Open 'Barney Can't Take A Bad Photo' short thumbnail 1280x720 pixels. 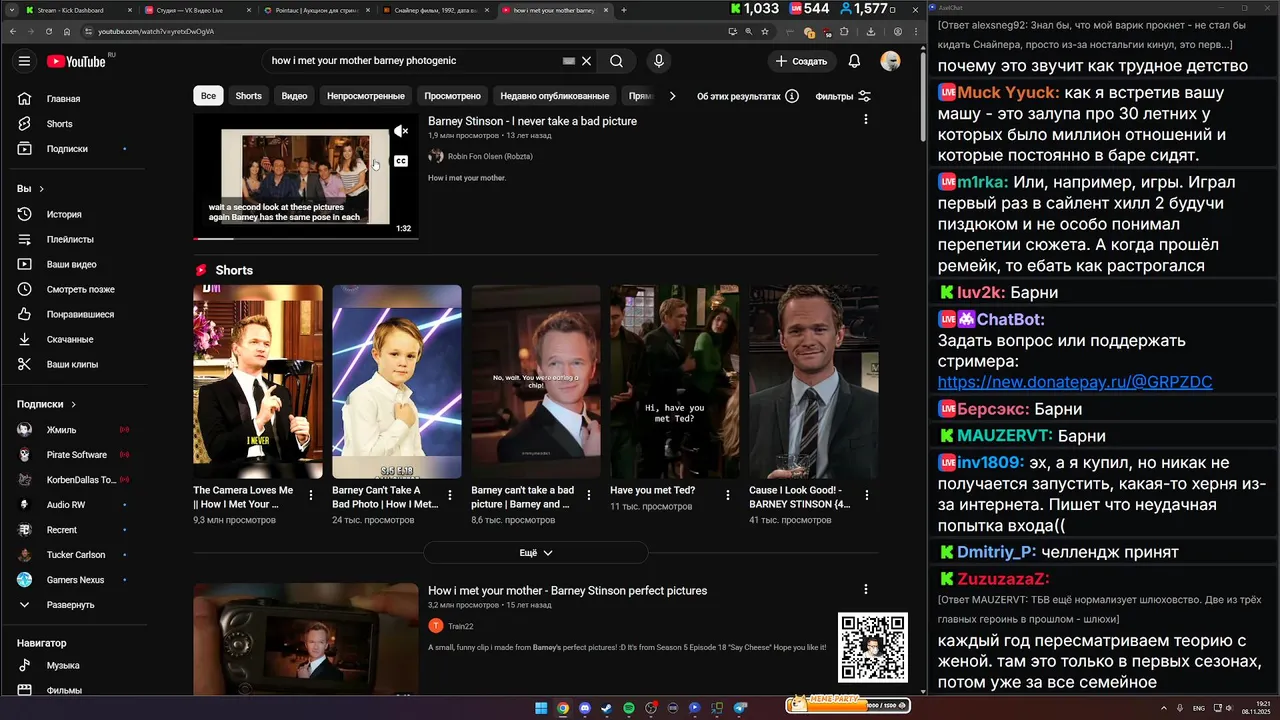397,382
